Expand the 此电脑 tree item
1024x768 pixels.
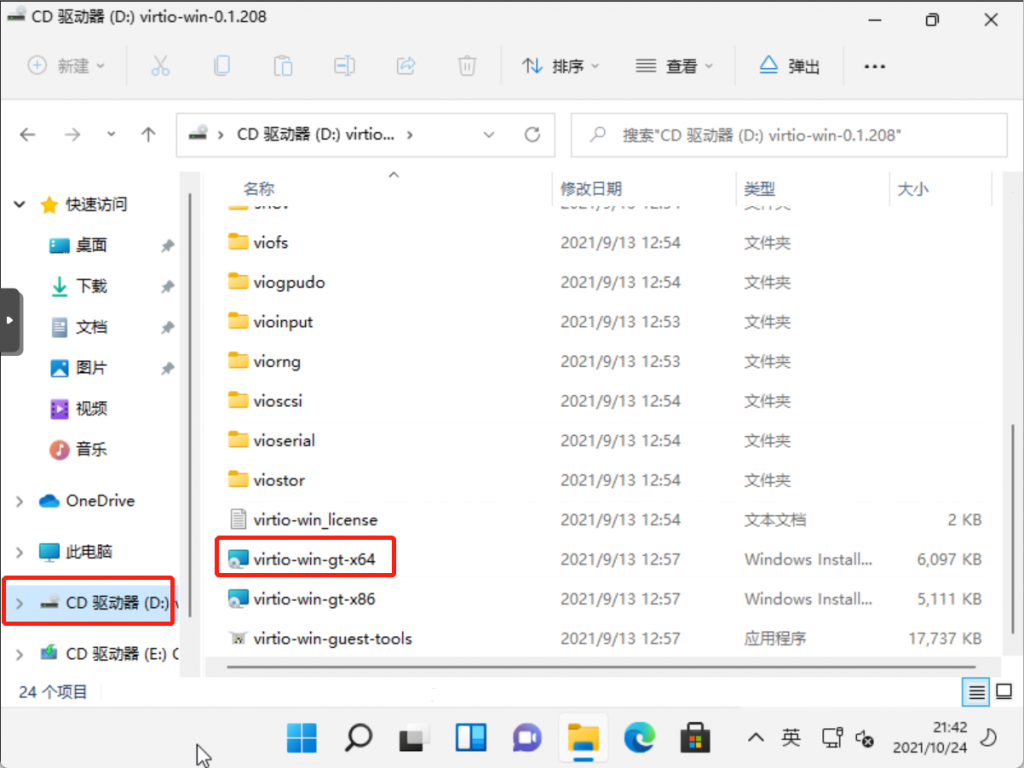[x=18, y=553]
